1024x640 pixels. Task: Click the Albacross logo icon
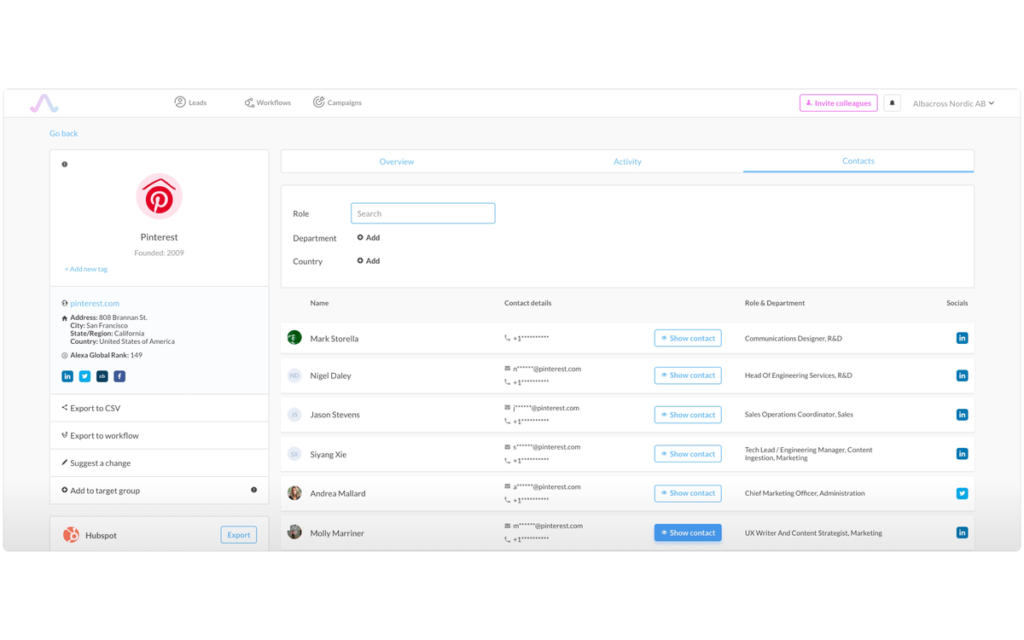(x=44, y=103)
